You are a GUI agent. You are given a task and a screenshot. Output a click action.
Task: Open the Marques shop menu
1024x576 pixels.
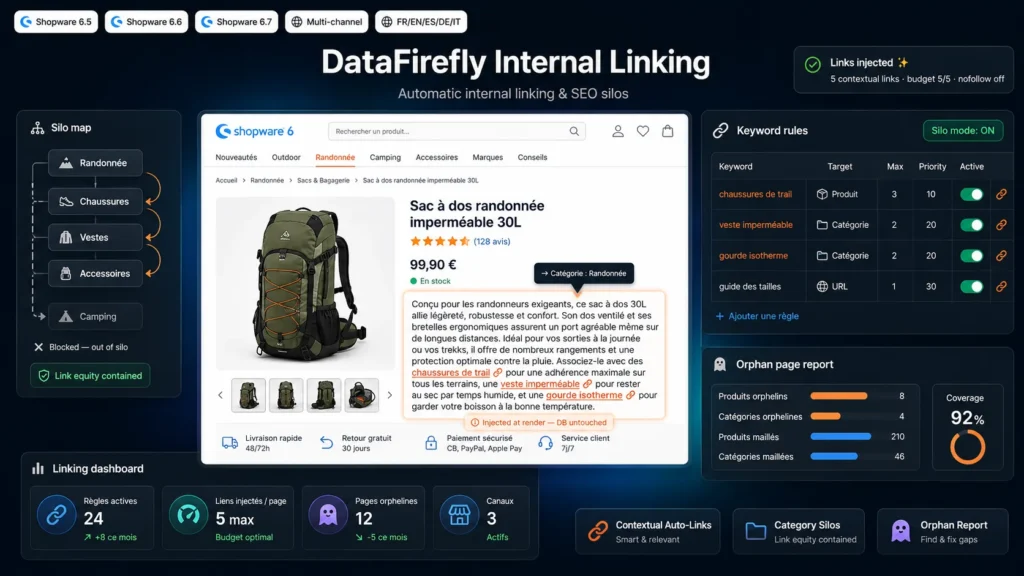pos(488,157)
